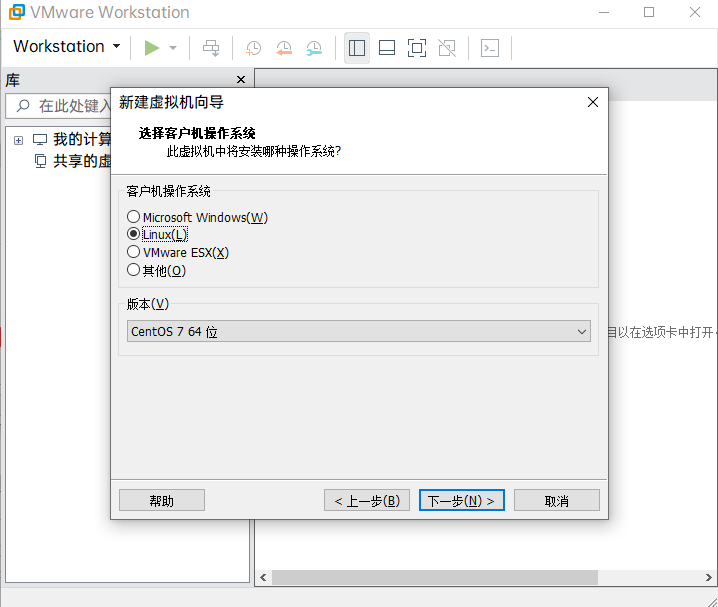Close the 新建虚拟机向导 dialog
This screenshot has height=607, width=718.
tap(593, 102)
